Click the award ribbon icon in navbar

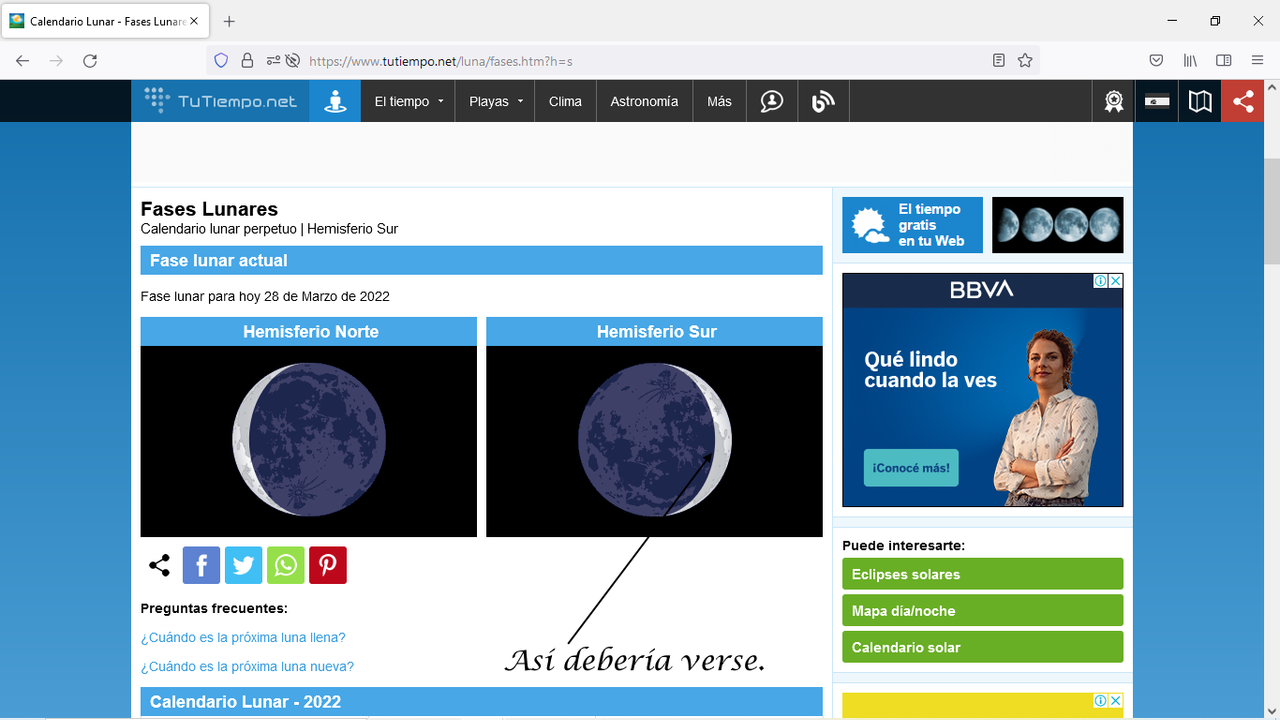1113,101
